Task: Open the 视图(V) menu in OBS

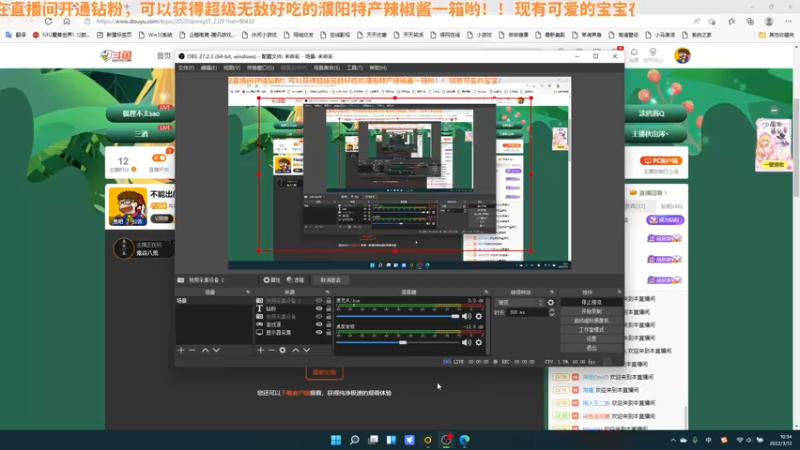Action: point(232,68)
